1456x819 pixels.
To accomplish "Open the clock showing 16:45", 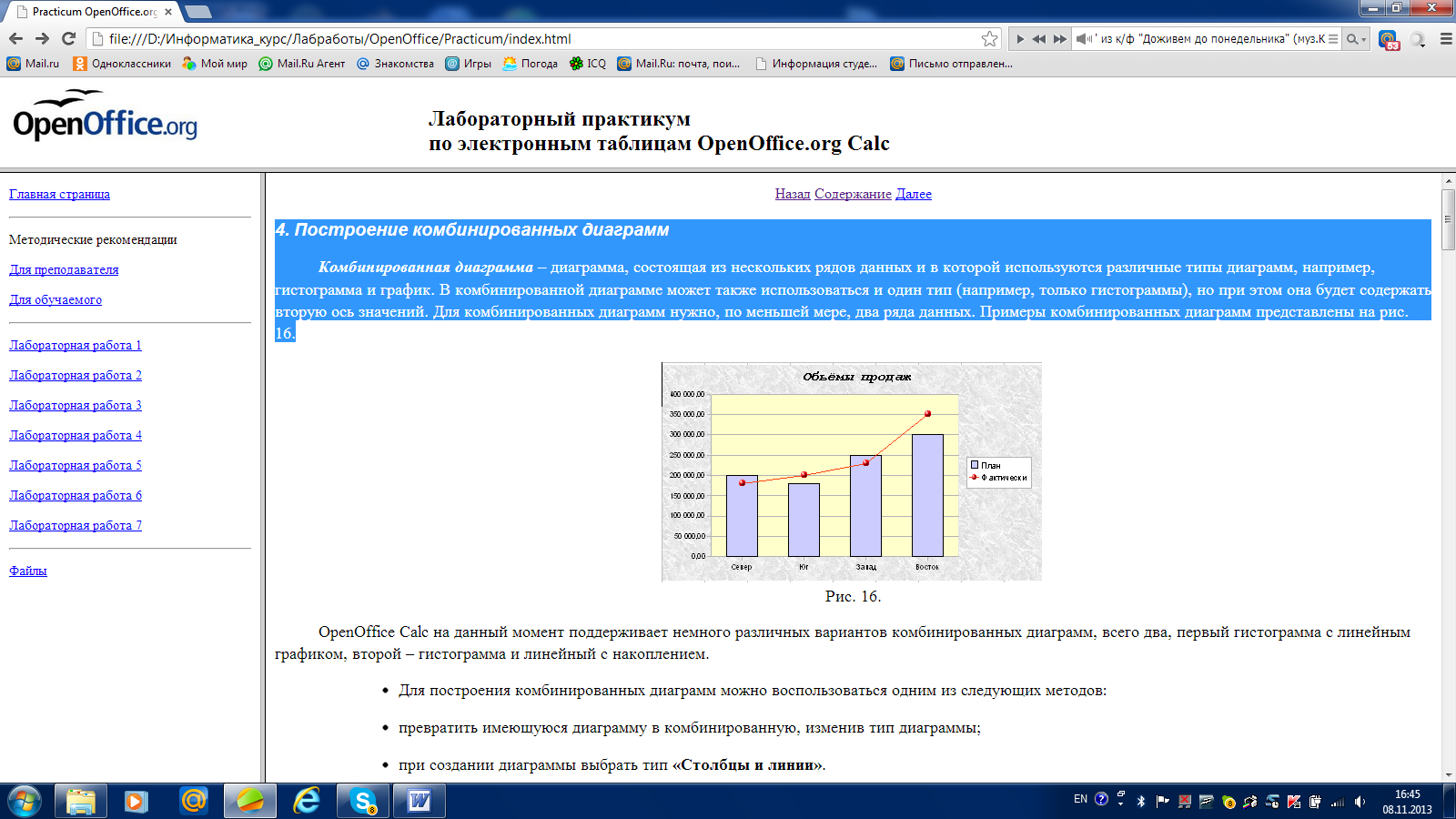I will 1407,802.
